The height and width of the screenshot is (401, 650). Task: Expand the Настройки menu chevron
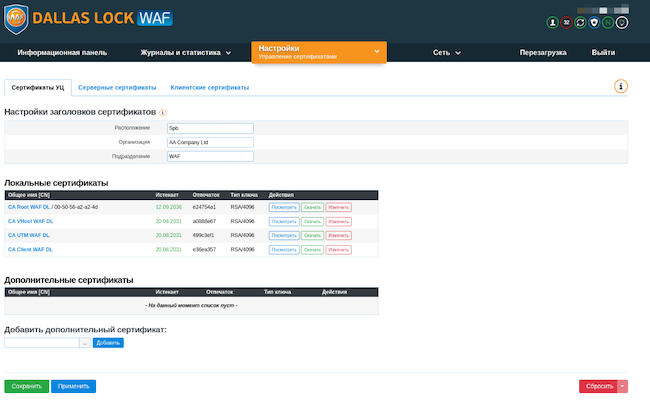point(377,51)
